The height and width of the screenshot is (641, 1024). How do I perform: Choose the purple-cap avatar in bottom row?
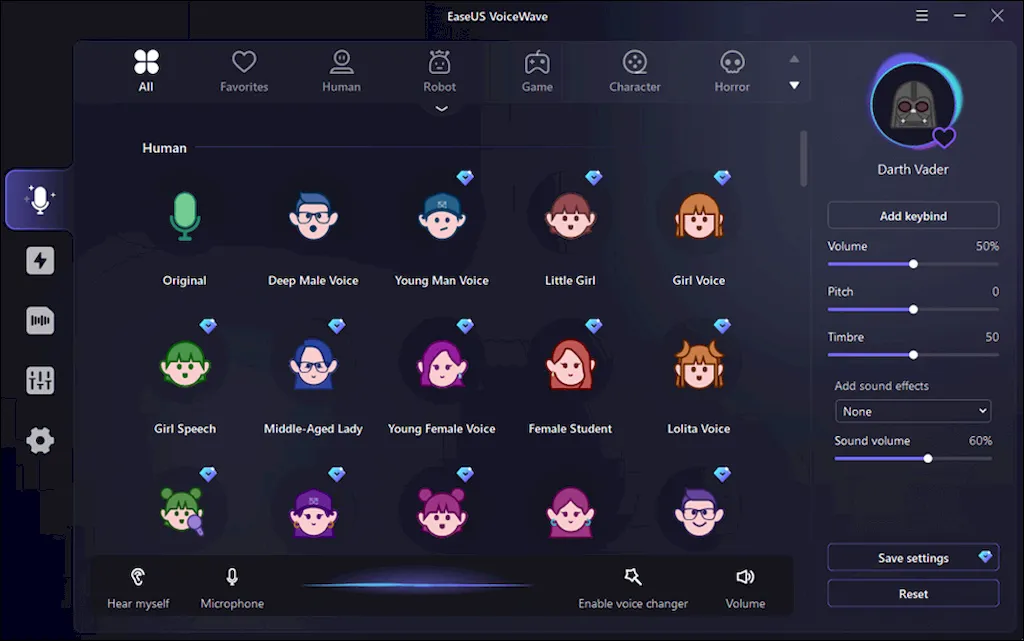[x=313, y=512]
